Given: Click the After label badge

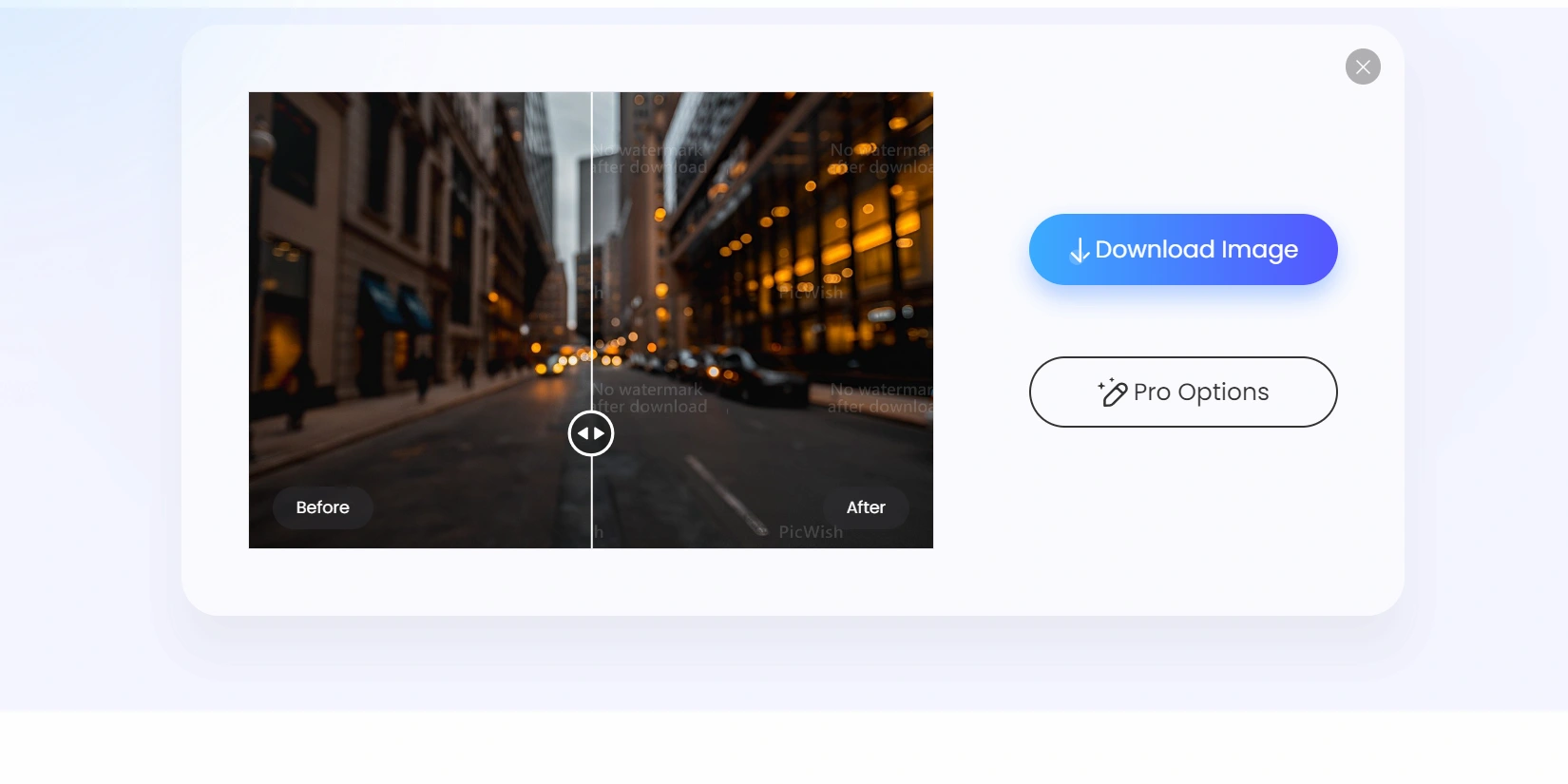Looking at the screenshot, I should click(x=866, y=507).
